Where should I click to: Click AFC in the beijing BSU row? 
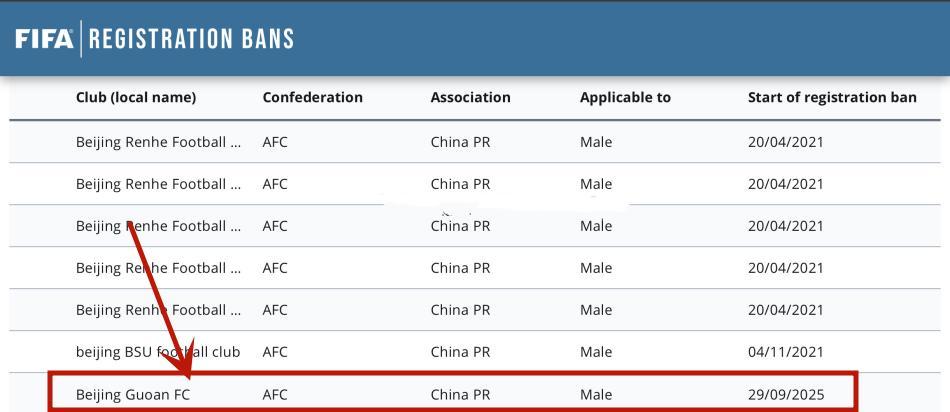click(275, 352)
